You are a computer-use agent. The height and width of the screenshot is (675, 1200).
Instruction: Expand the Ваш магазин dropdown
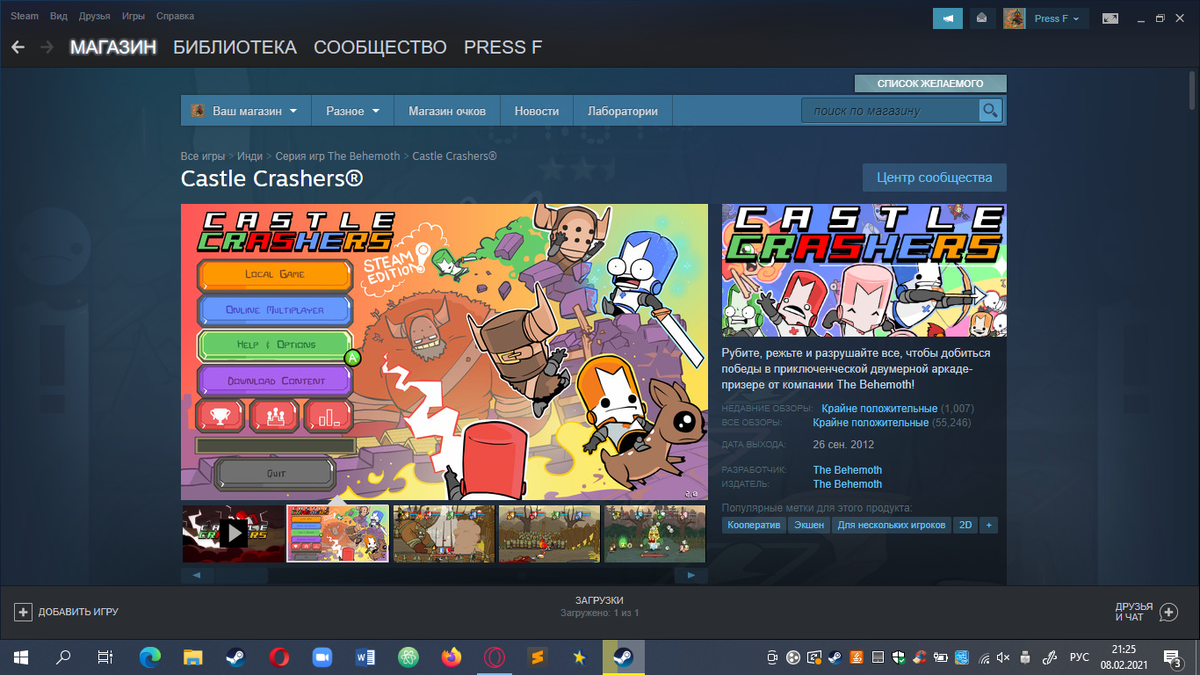pos(246,111)
